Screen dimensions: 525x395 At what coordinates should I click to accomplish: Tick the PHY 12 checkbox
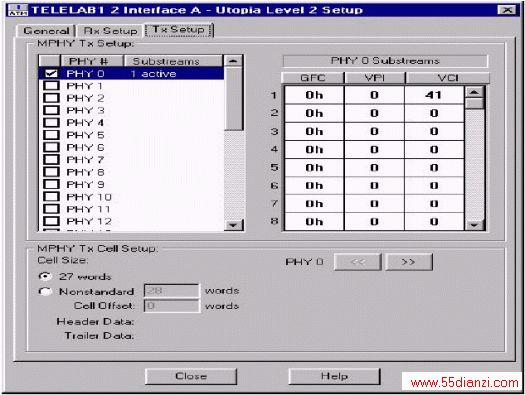click(51, 221)
